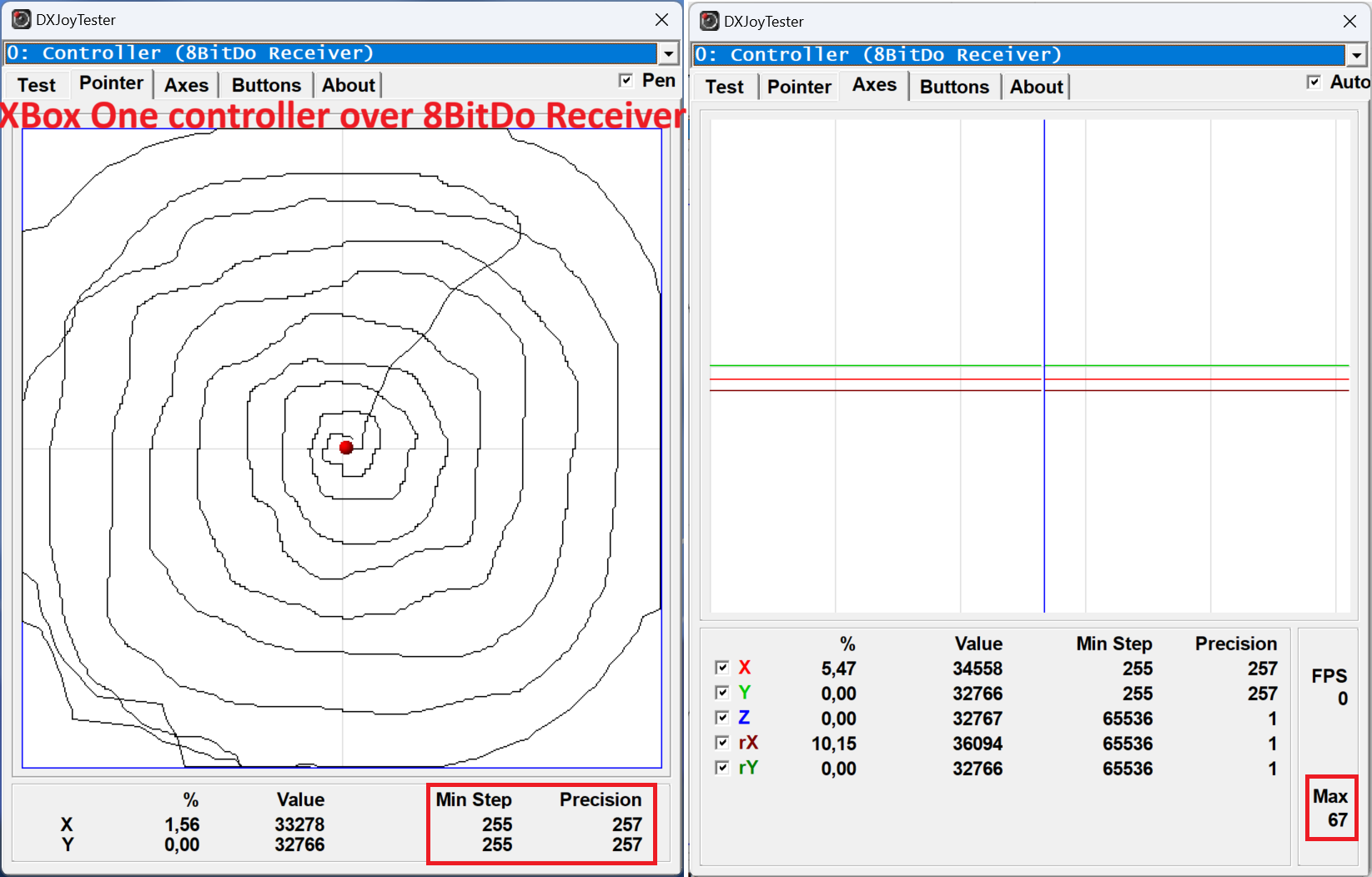Open the Buttons tab in the Pointer window
1372x877 pixels.
(x=266, y=85)
